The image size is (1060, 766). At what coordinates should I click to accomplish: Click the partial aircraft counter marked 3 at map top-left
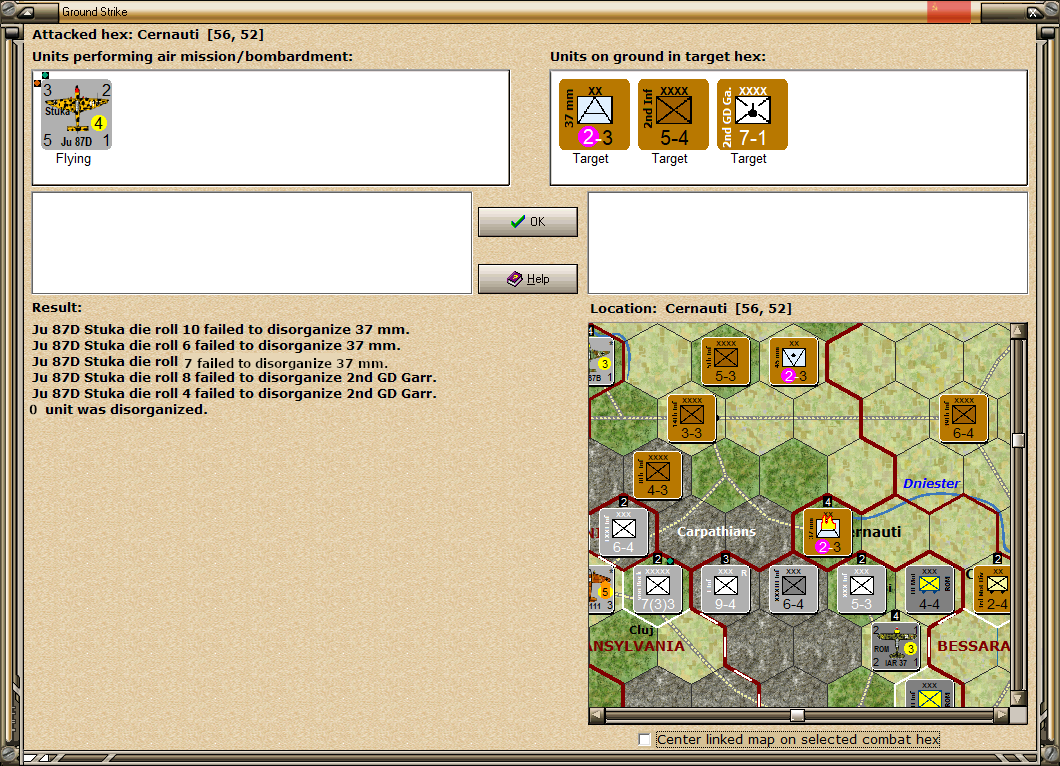click(x=601, y=361)
